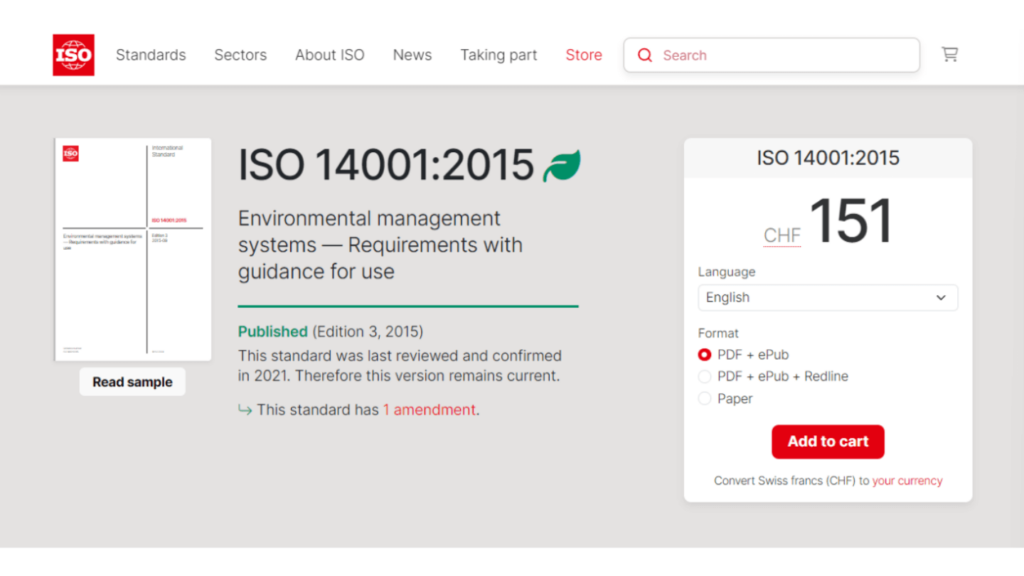Click the green leaf sustainability icon
This screenshot has height=576, width=1024.
[562, 165]
